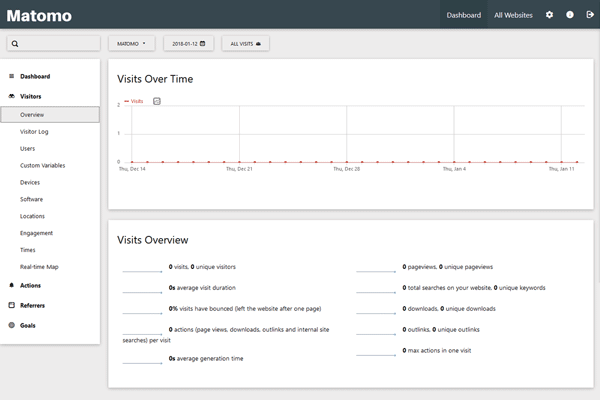
Task: Click the Referrers section icon in sidebar
Action: pyautogui.click(x=11, y=305)
